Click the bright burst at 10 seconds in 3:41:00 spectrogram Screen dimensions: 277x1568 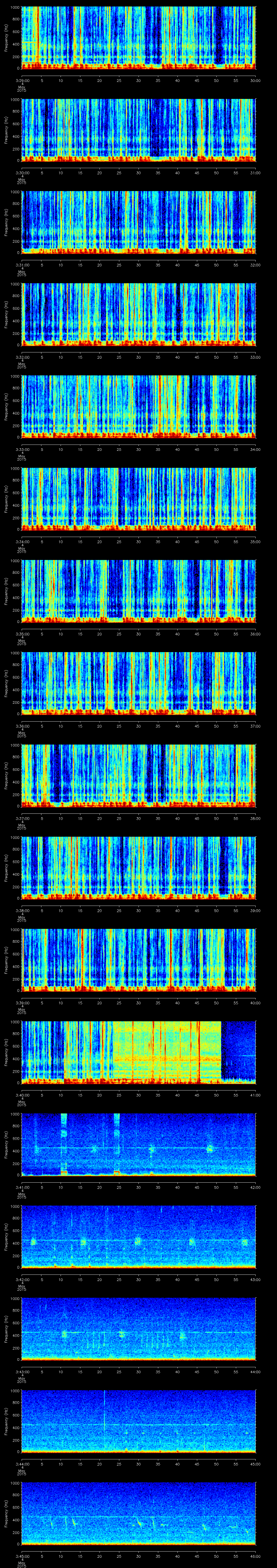pos(63,1144)
